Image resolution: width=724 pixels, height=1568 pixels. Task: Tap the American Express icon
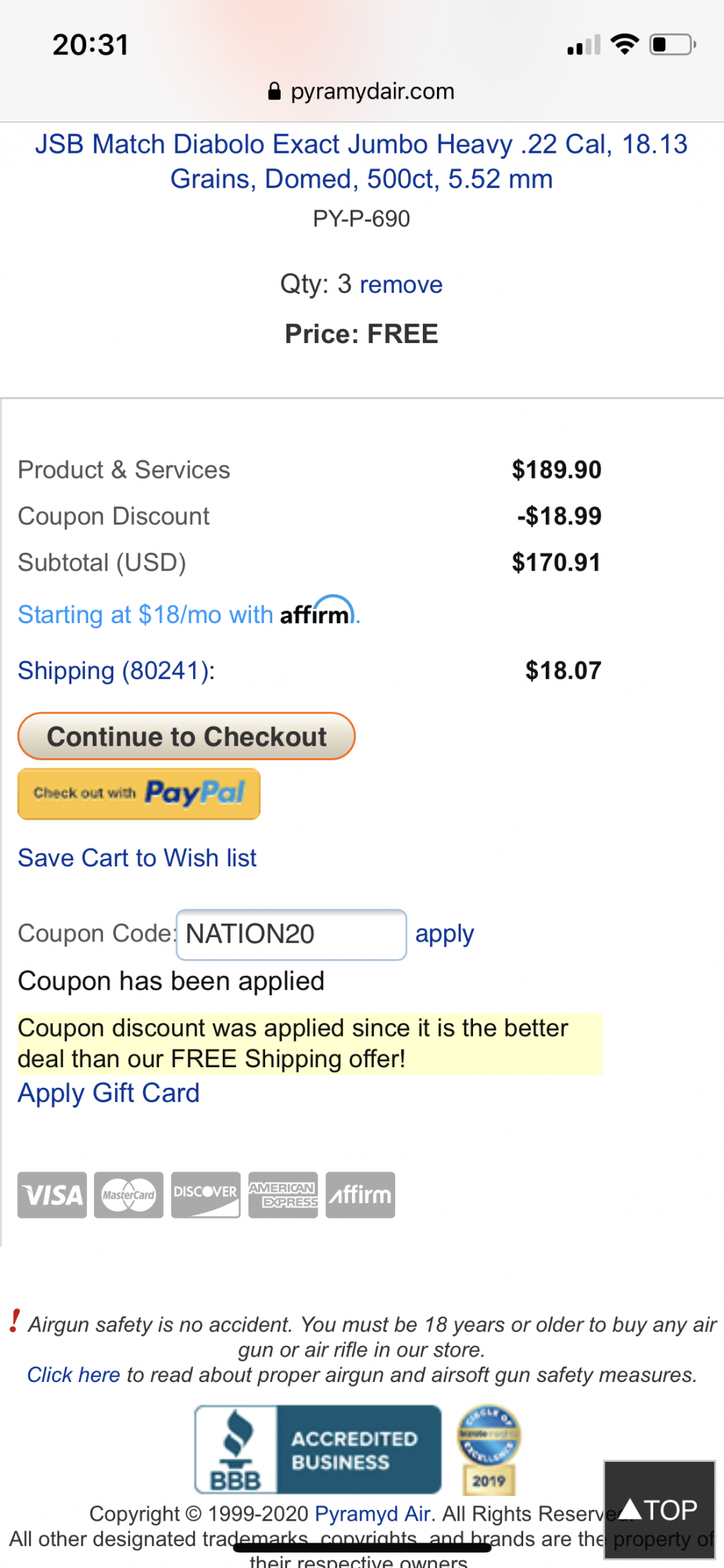coord(283,1195)
